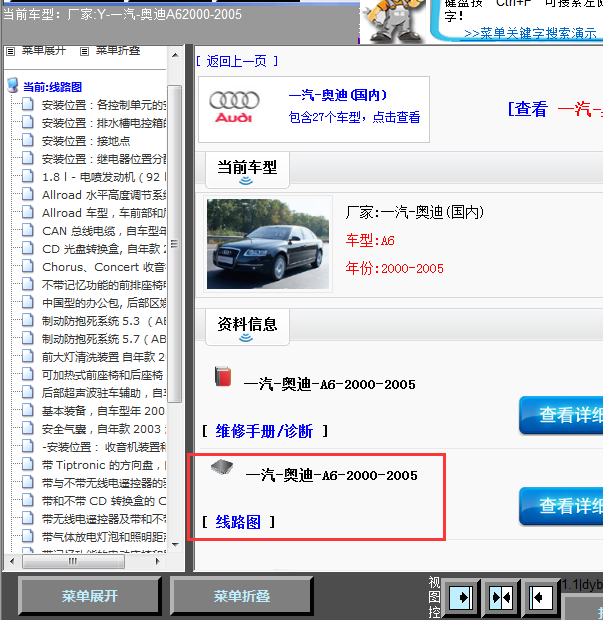Open CAN 总线电缆 tree item
Viewport: 603px width, 620px height.
coord(104,231)
